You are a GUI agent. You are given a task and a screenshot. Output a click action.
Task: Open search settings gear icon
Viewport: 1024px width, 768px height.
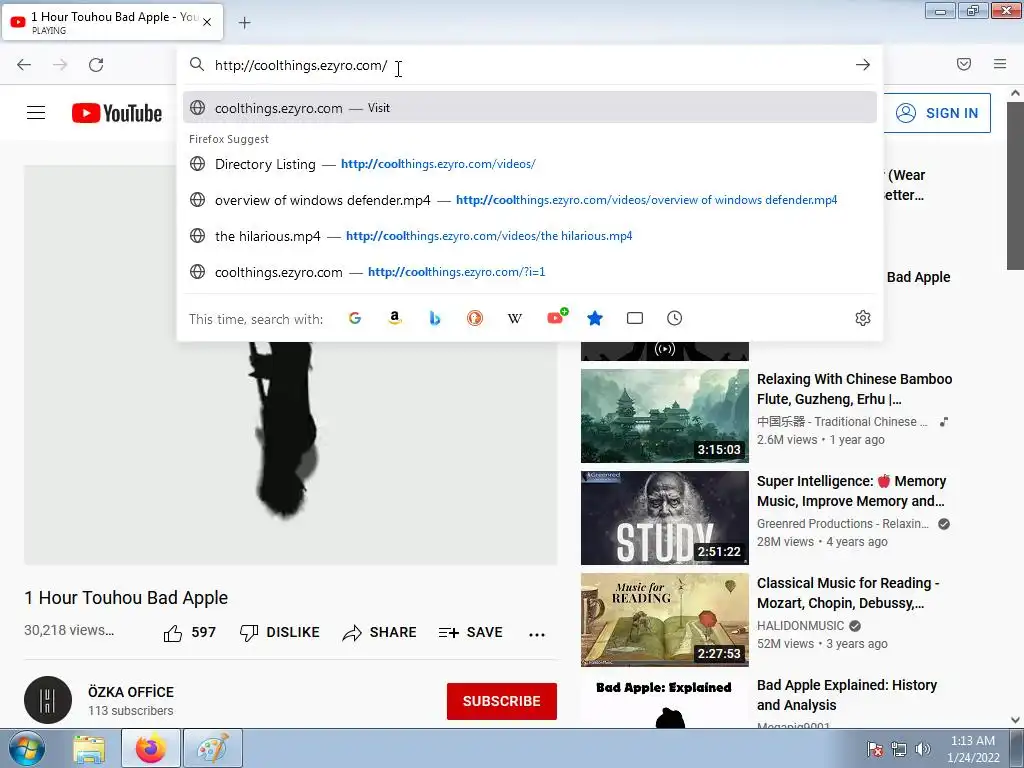[863, 318]
